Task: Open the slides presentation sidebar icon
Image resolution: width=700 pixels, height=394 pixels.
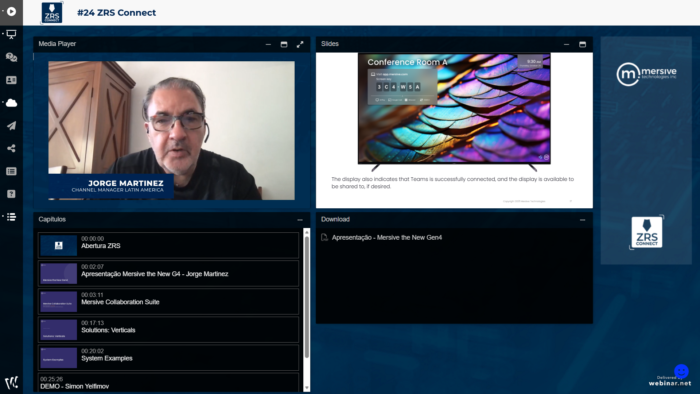Action: click(12, 34)
